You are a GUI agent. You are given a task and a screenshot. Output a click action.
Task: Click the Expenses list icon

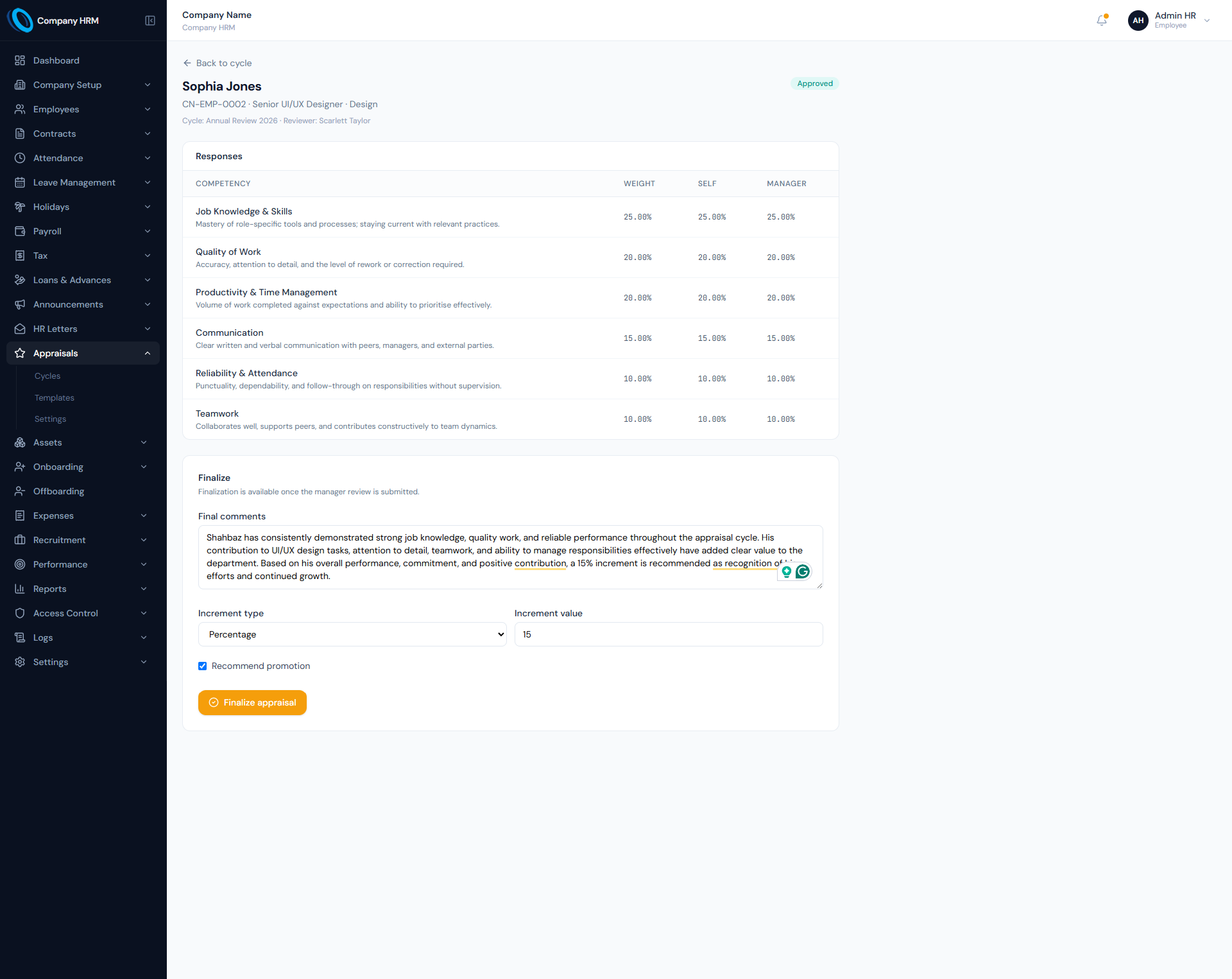click(20, 515)
